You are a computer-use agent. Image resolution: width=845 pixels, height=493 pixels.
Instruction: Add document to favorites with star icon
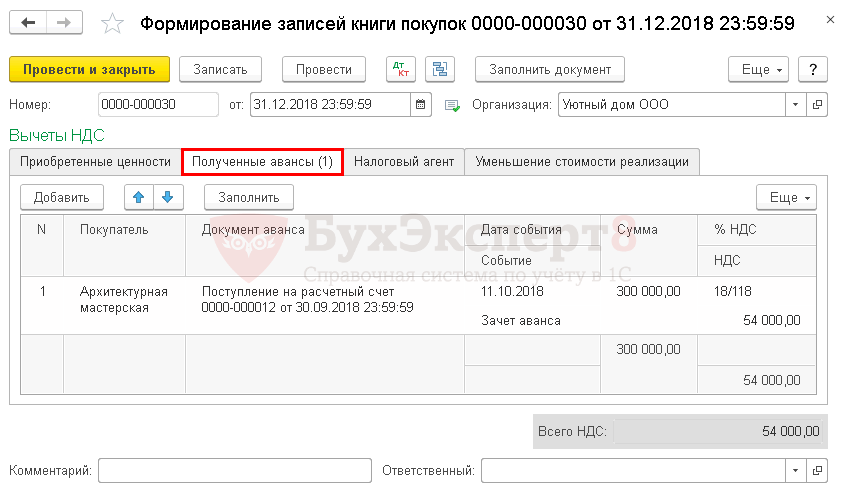114,23
